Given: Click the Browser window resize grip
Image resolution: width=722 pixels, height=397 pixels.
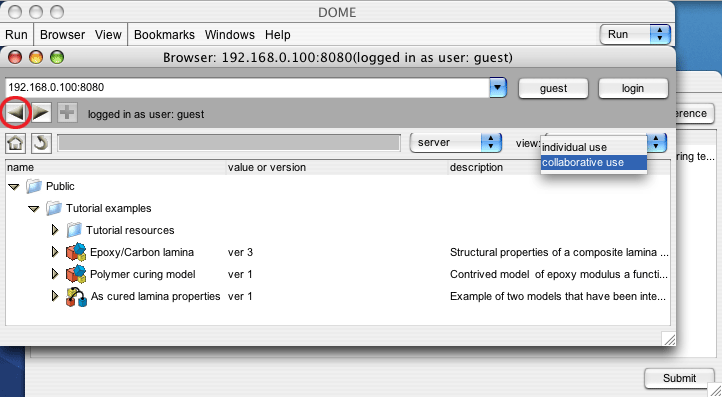Looking at the screenshot, I should (x=669, y=340).
